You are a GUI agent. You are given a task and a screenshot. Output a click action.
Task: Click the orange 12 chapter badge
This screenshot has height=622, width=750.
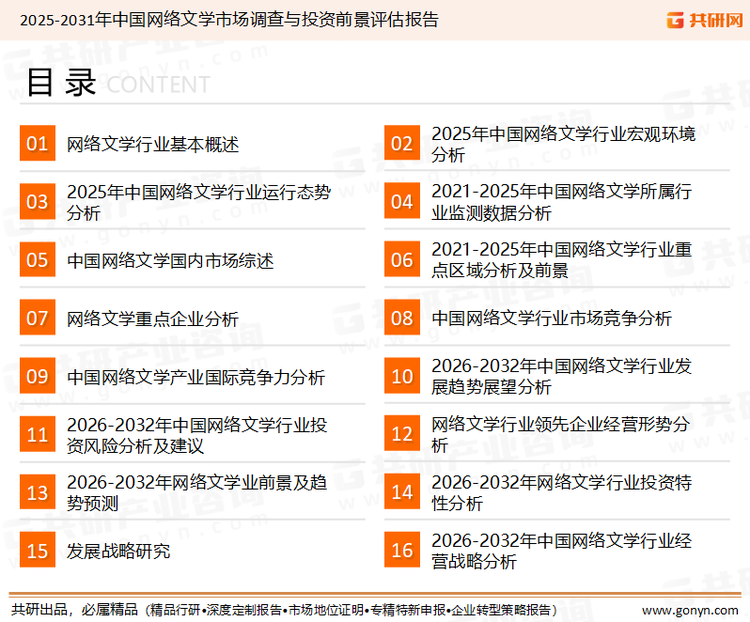402,433
